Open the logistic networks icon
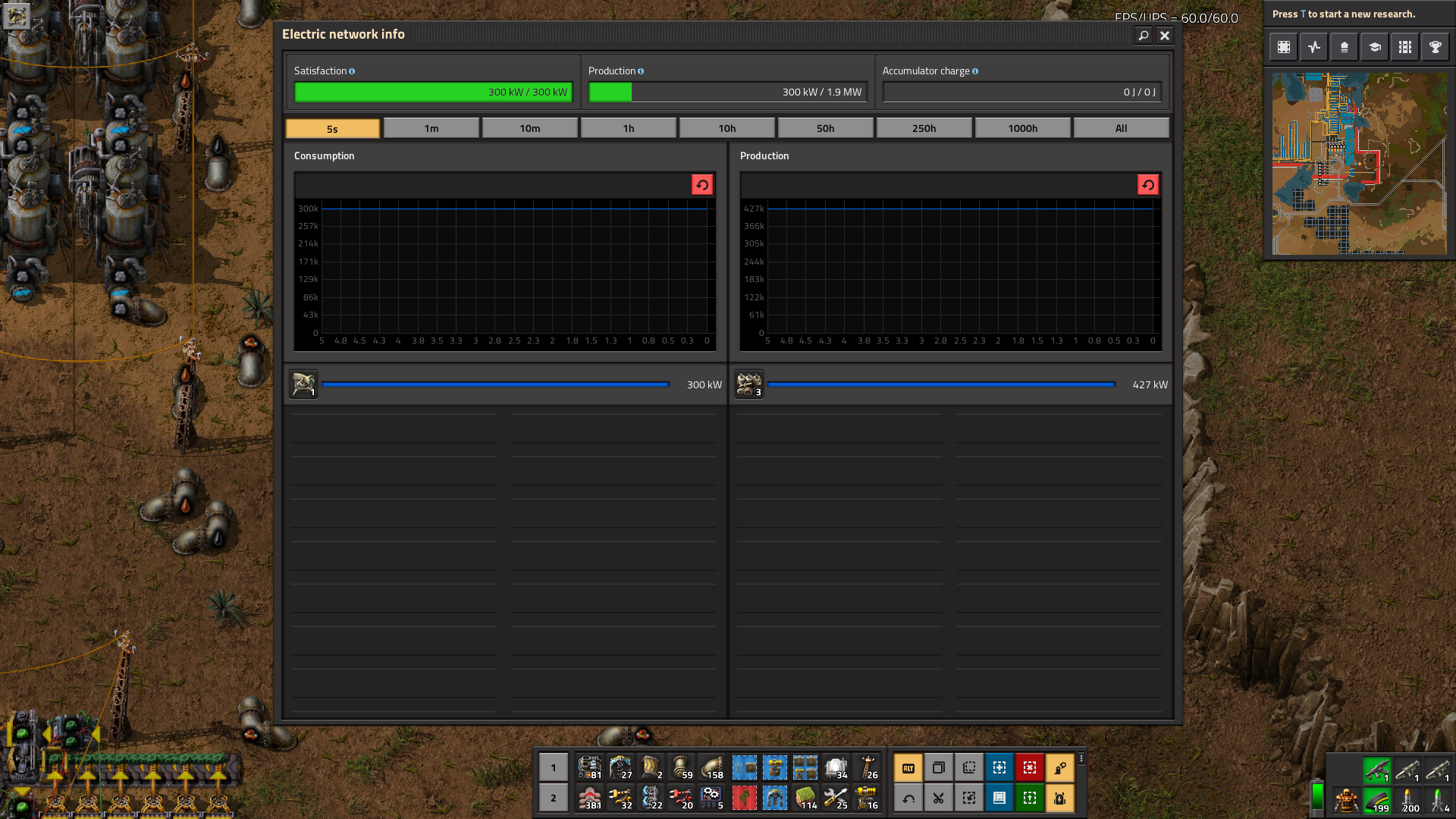This screenshot has width=1456, height=819. [1345, 47]
